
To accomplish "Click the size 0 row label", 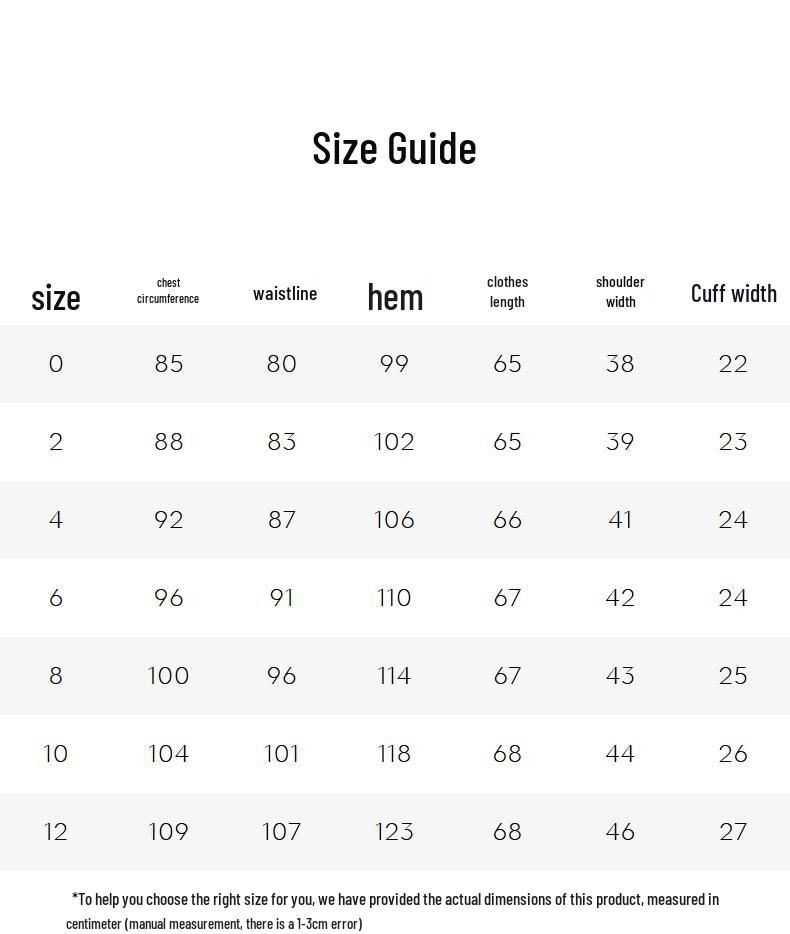I will (56, 364).
